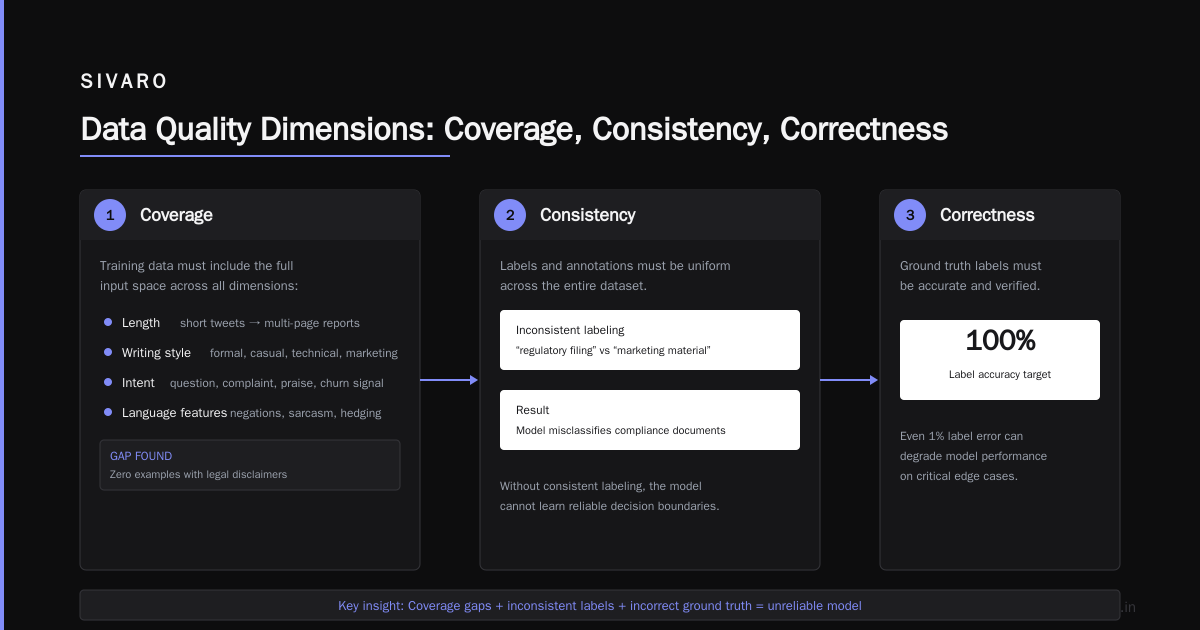Click the Inconsistent labeling white card
Viewport: 1200px width, 630px height.
pyautogui.click(x=650, y=340)
